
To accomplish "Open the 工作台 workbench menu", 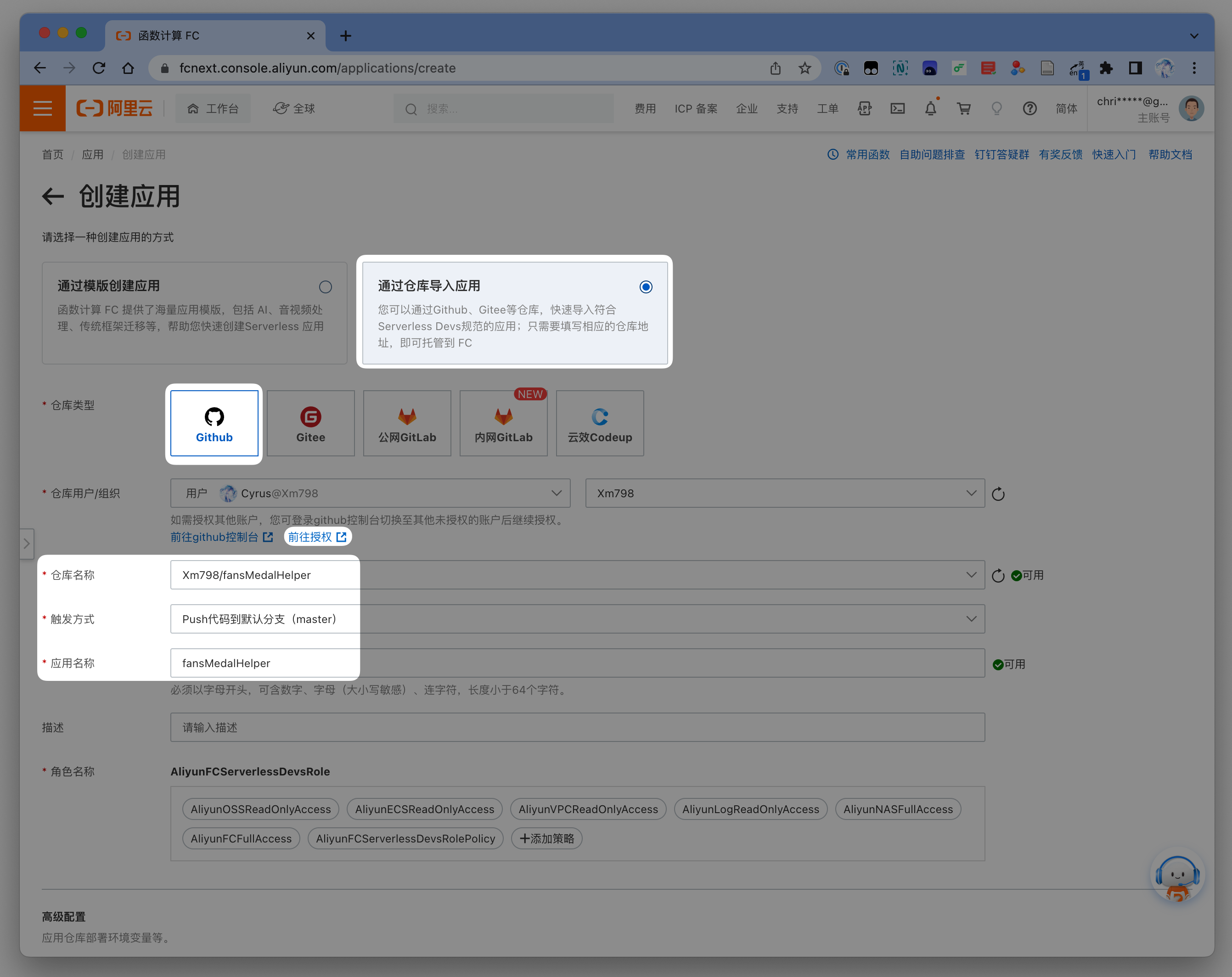I will click(x=213, y=108).
